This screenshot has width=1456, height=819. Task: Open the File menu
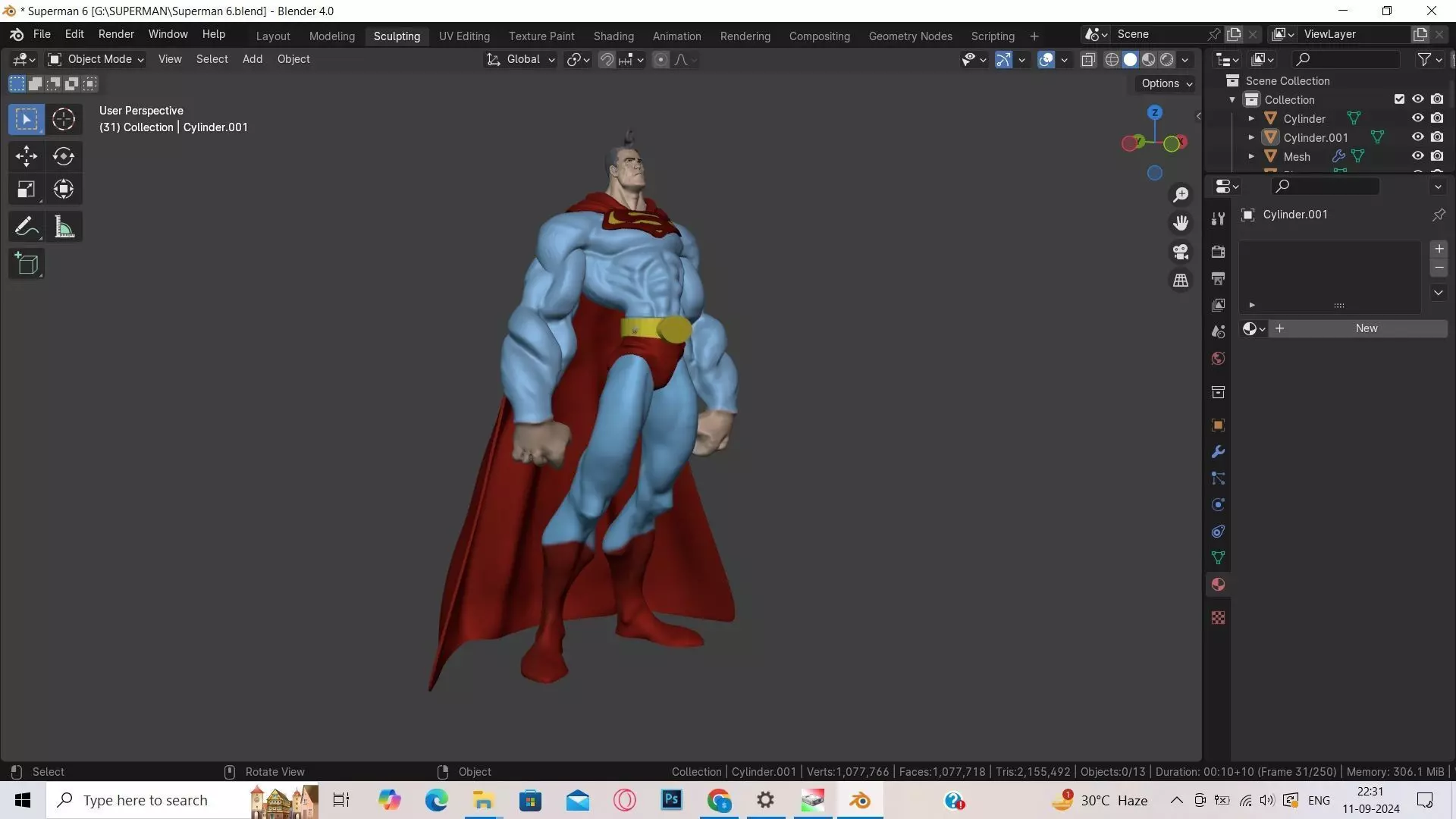[x=42, y=34]
